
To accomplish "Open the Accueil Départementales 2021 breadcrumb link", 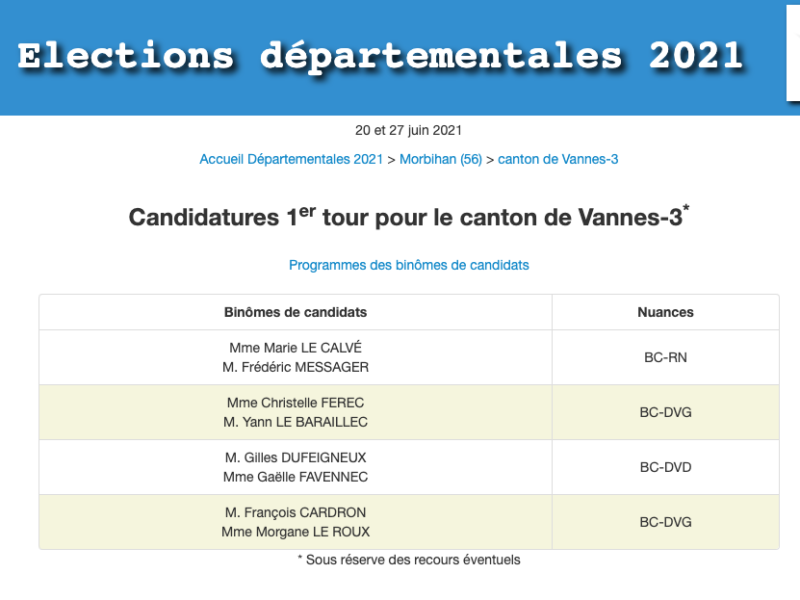I will coord(291,159).
